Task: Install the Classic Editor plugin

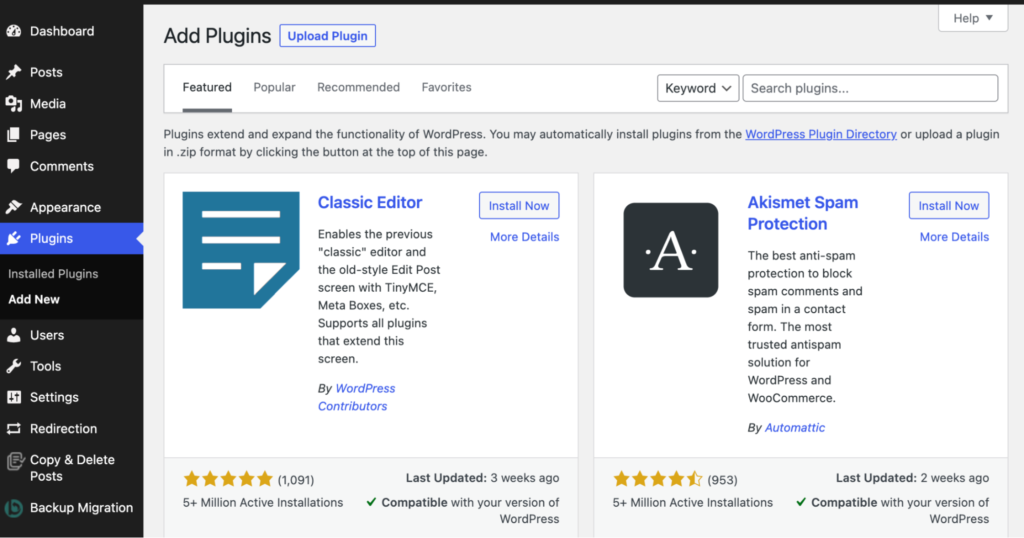Action: (519, 206)
